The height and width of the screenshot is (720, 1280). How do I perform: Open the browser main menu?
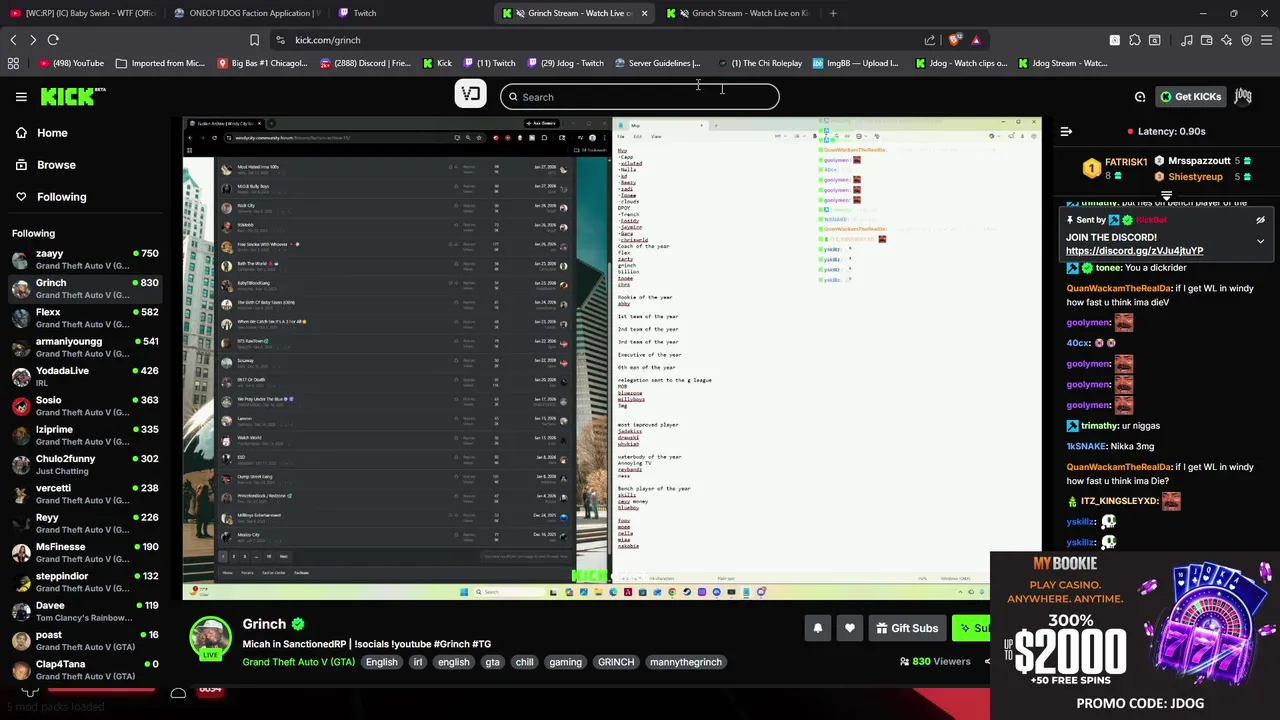point(1267,40)
